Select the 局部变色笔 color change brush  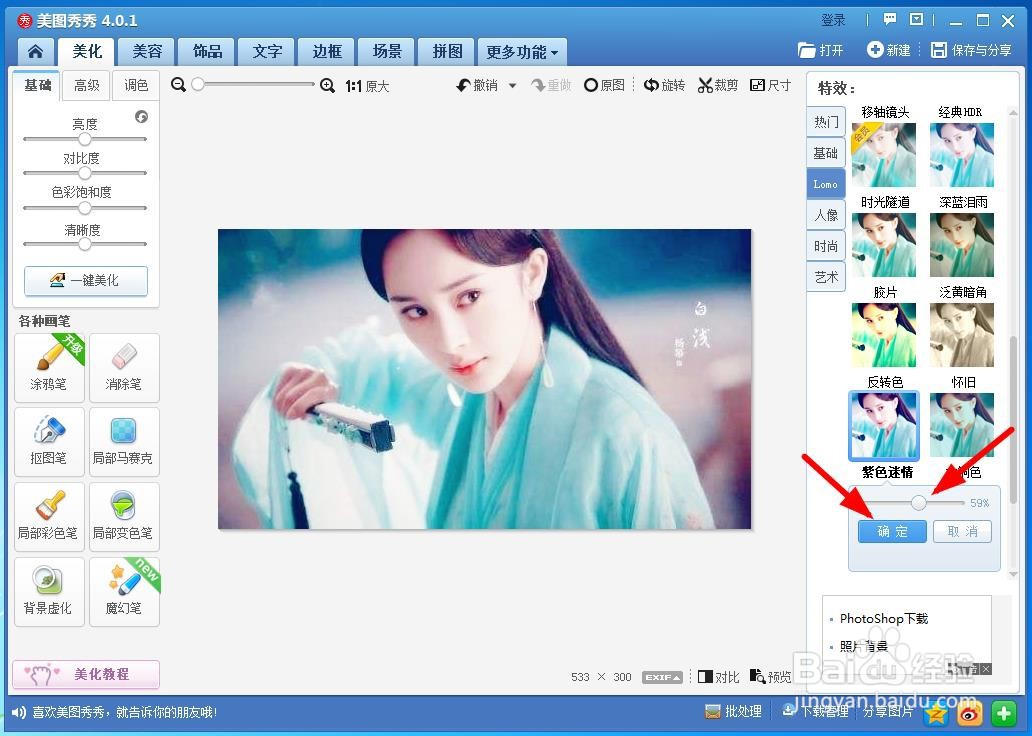(x=124, y=517)
